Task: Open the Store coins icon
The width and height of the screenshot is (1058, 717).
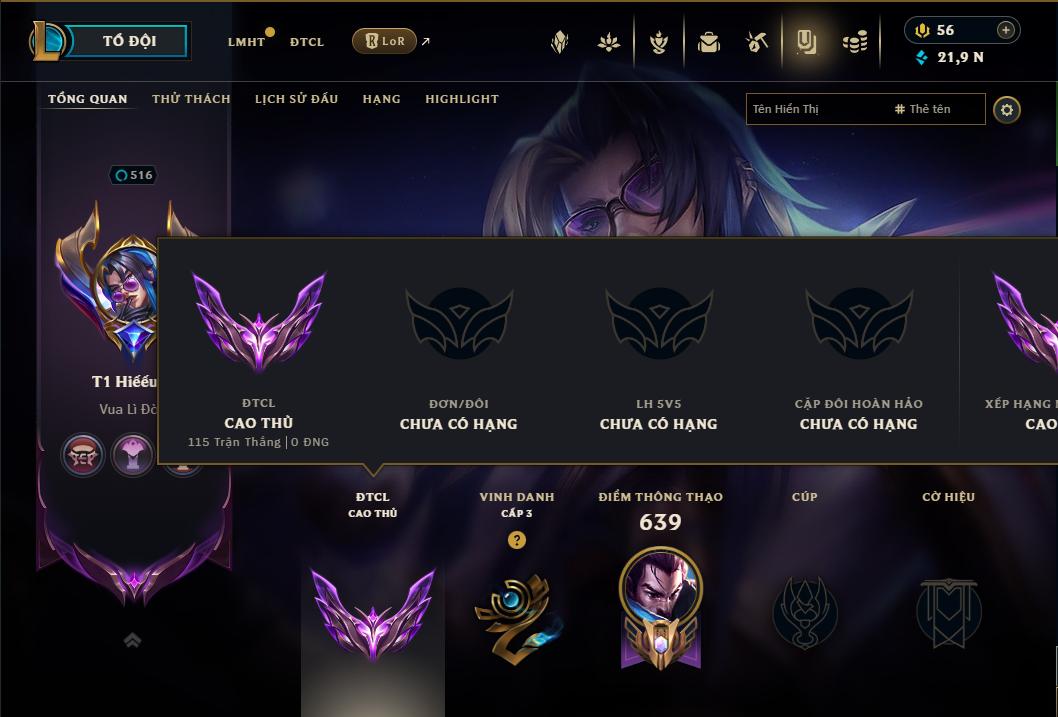Action: click(x=855, y=43)
